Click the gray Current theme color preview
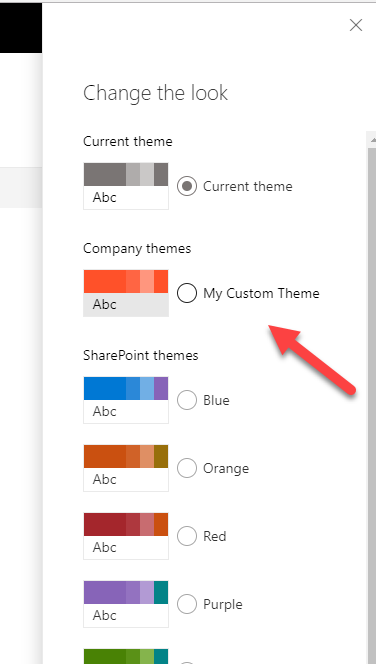The image size is (376, 664). click(x=126, y=186)
